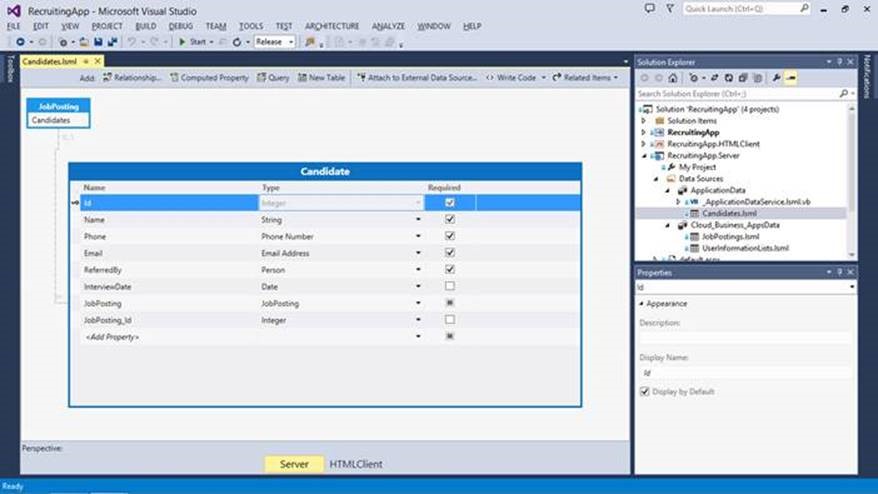Image resolution: width=878 pixels, height=494 pixels.
Task: Open the FILE menu
Action: (x=13, y=26)
